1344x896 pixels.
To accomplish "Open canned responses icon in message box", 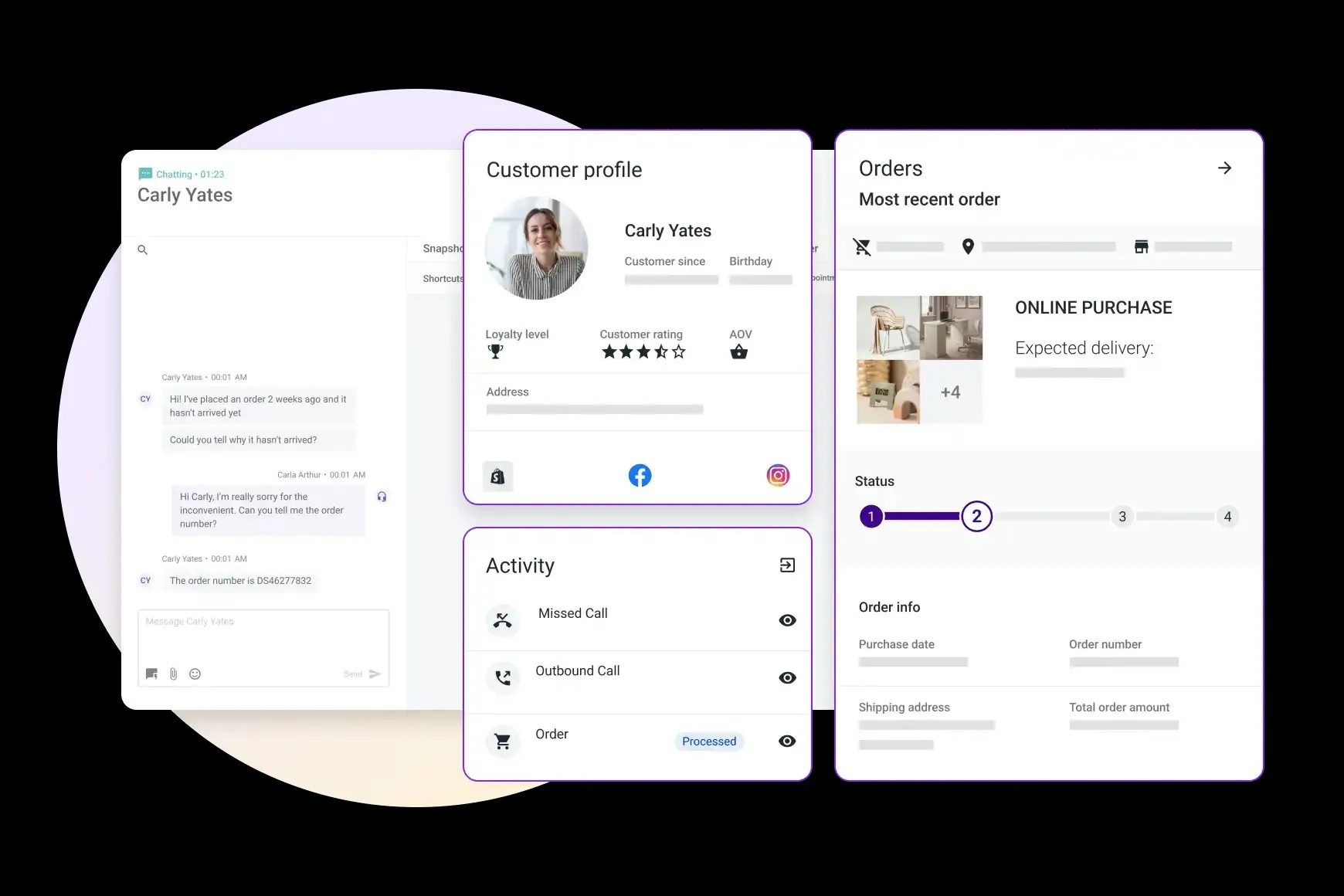I will point(152,674).
